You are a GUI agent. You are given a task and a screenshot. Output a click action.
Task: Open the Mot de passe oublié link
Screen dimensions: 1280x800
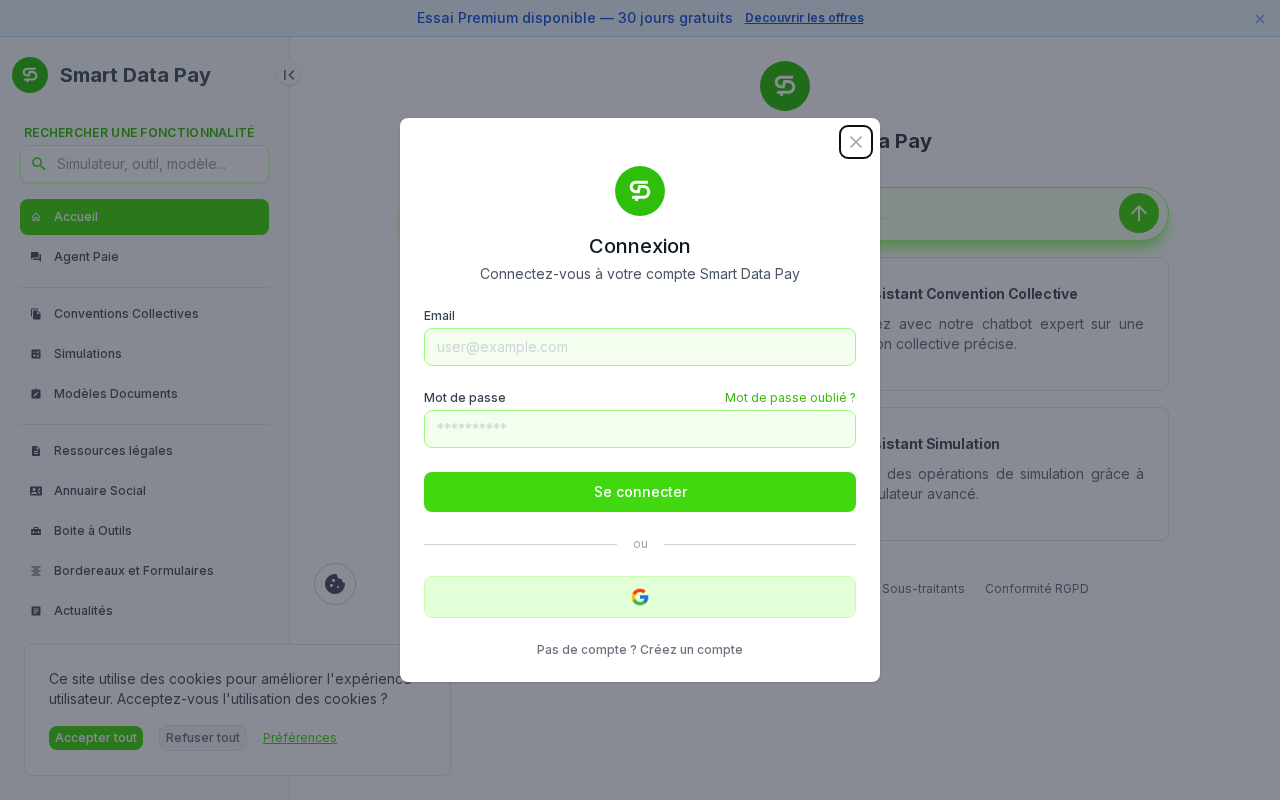[x=790, y=398]
